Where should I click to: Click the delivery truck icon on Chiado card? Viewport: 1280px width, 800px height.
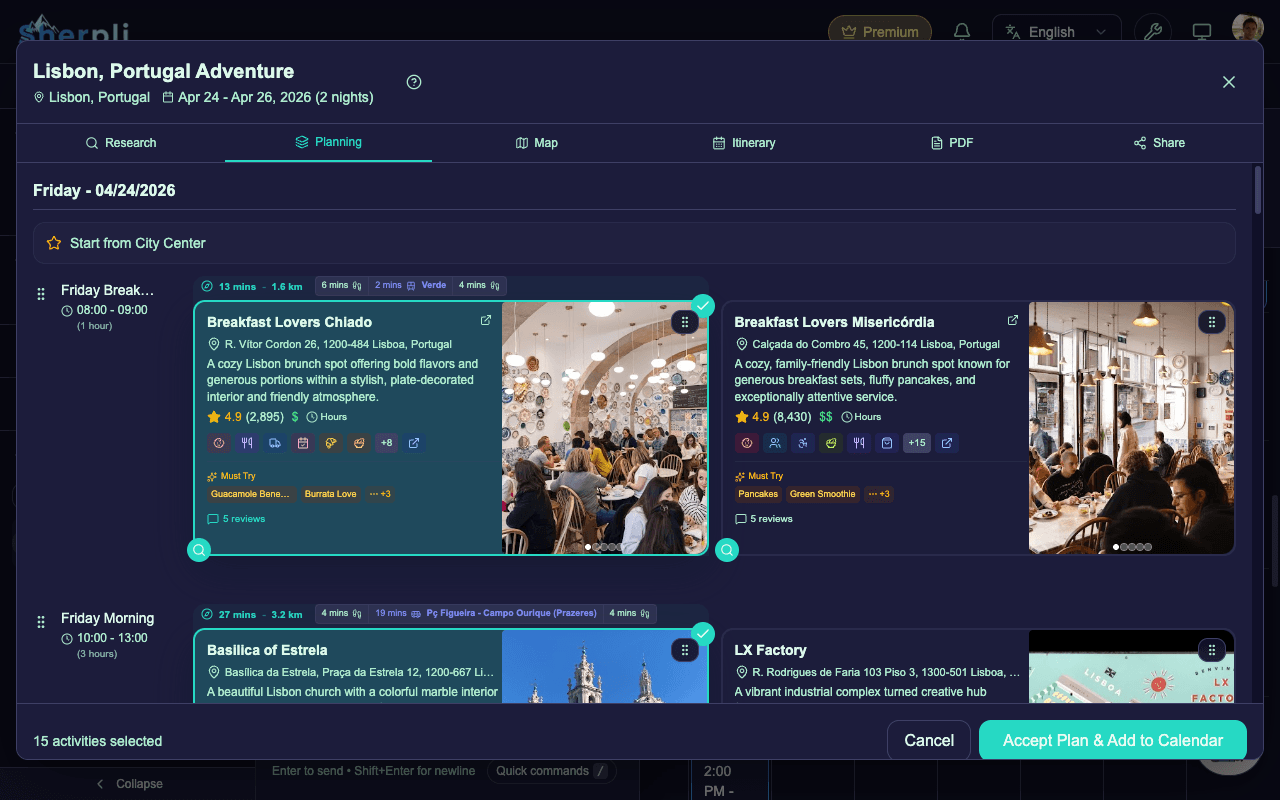[x=274, y=443]
